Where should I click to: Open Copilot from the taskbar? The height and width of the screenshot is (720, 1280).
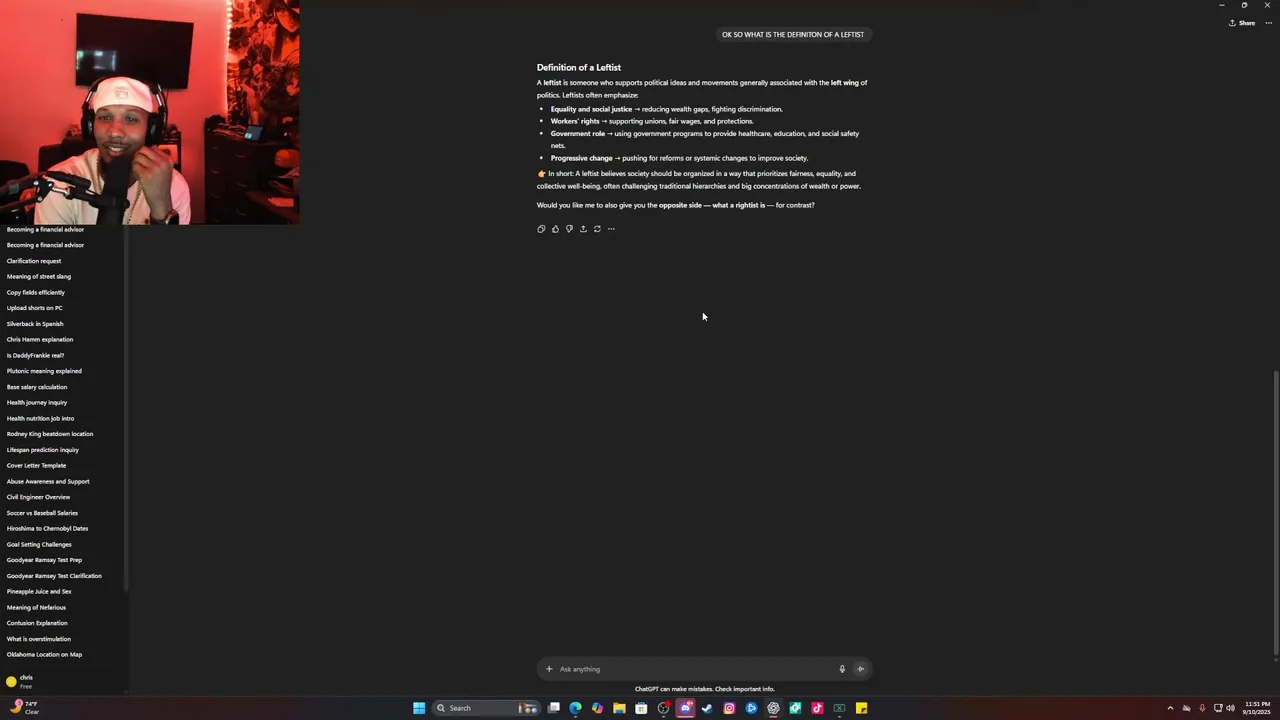click(x=597, y=708)
